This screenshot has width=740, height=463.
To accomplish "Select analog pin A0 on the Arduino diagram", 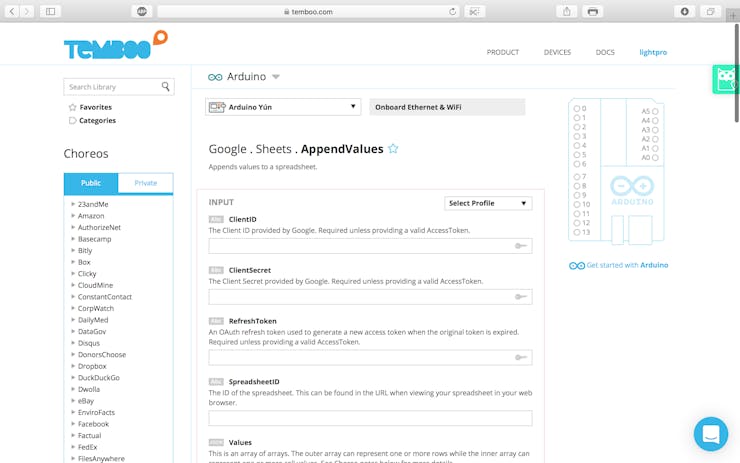I will 655,158.
